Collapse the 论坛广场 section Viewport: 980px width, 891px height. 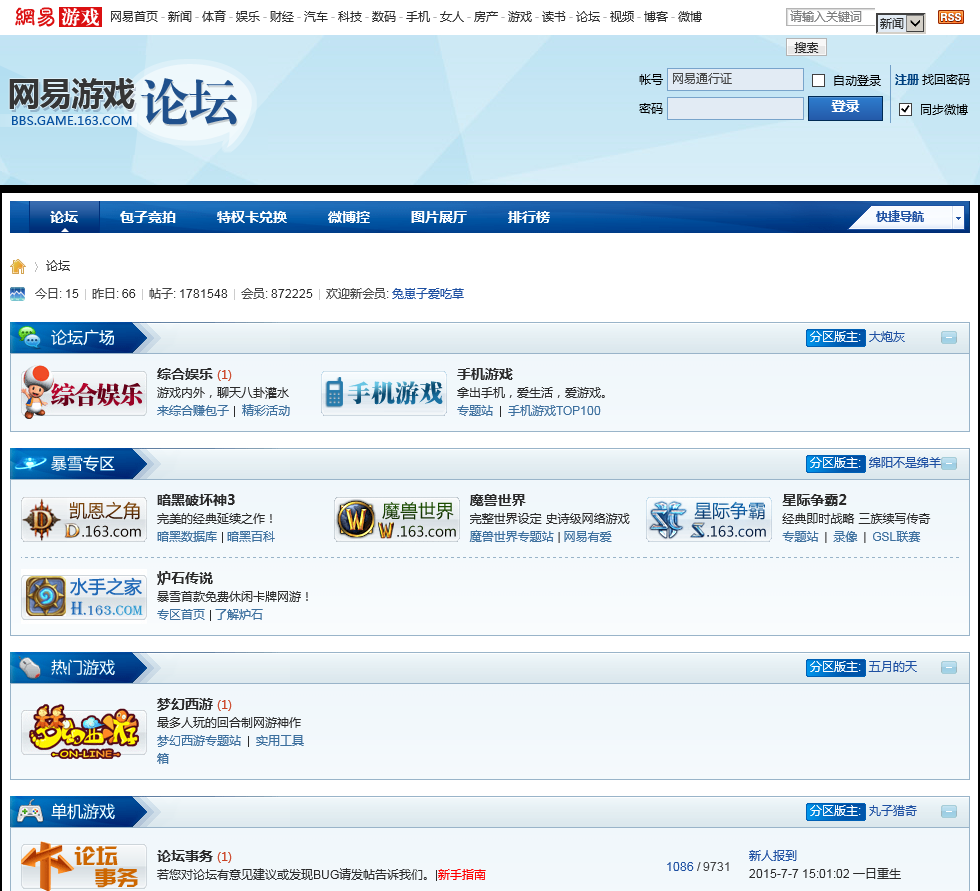coord(949,338)
